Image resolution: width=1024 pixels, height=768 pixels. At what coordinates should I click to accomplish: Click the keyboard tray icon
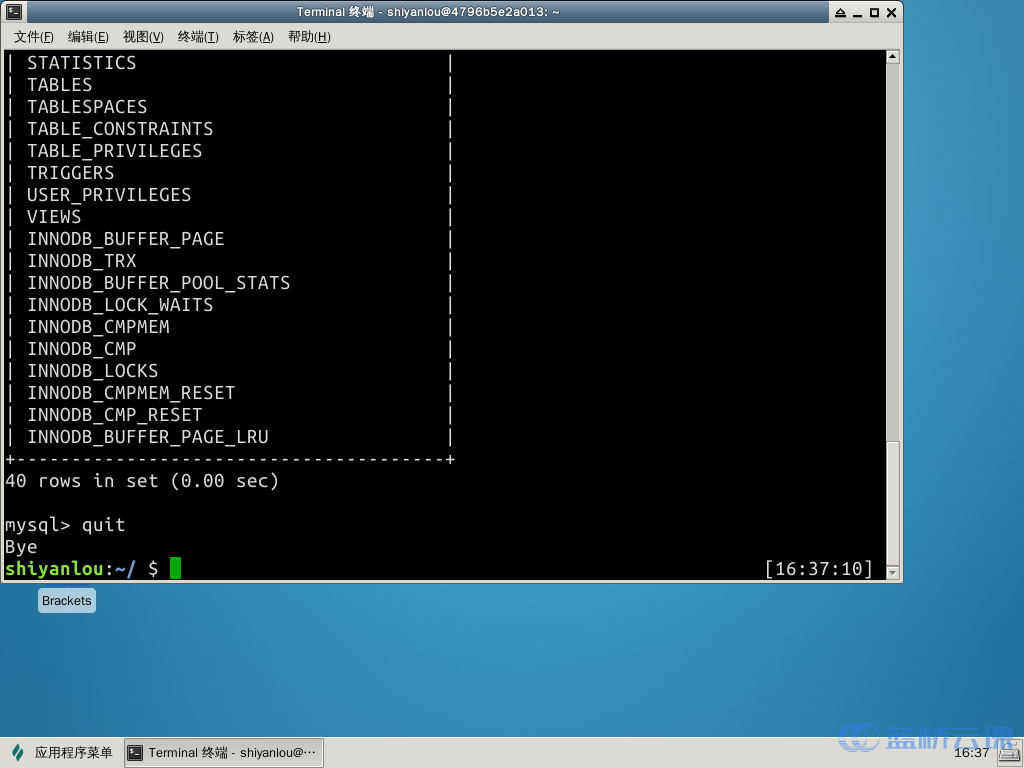tap(1010, 753)
